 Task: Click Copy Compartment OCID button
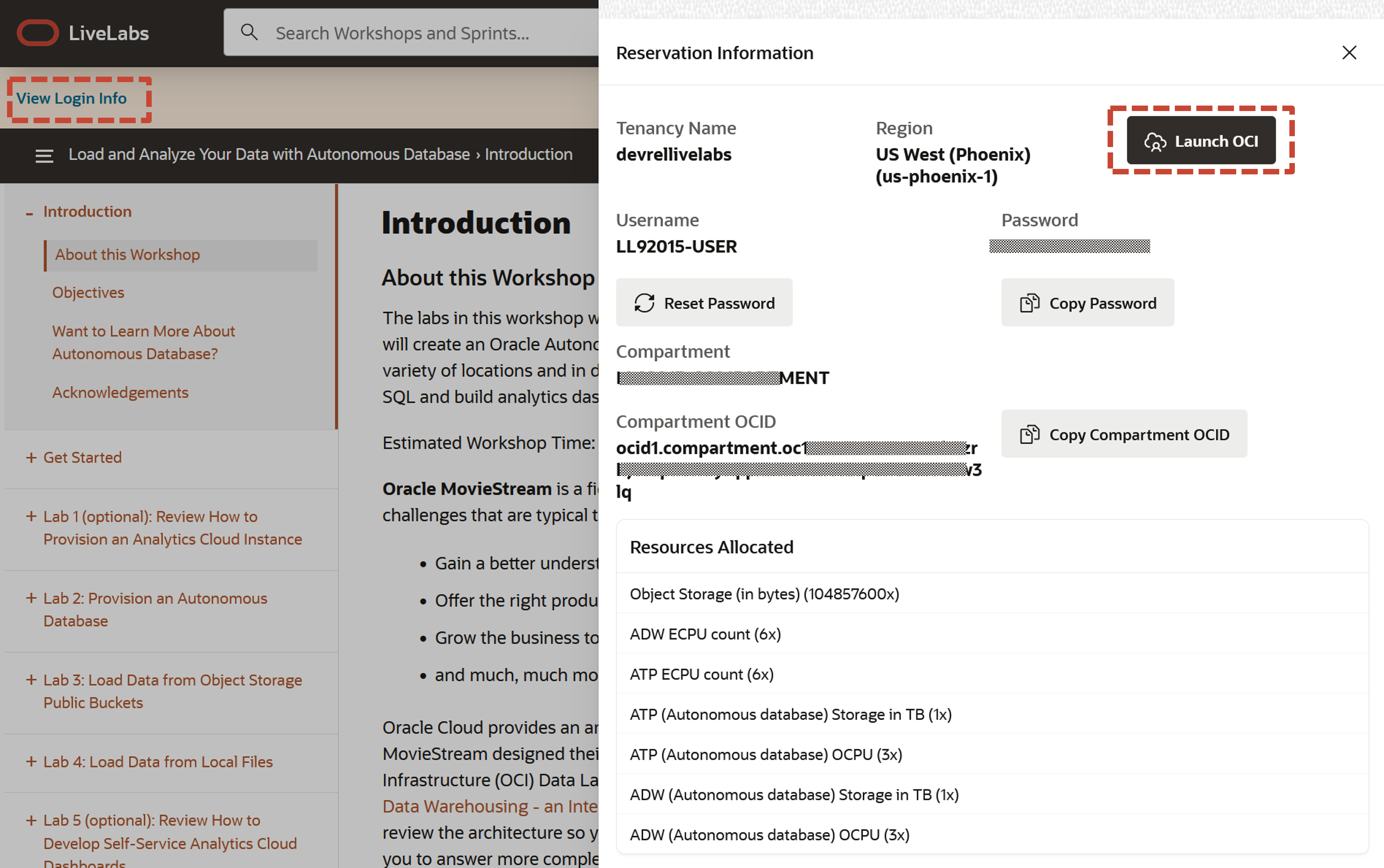coord(1124,434)
